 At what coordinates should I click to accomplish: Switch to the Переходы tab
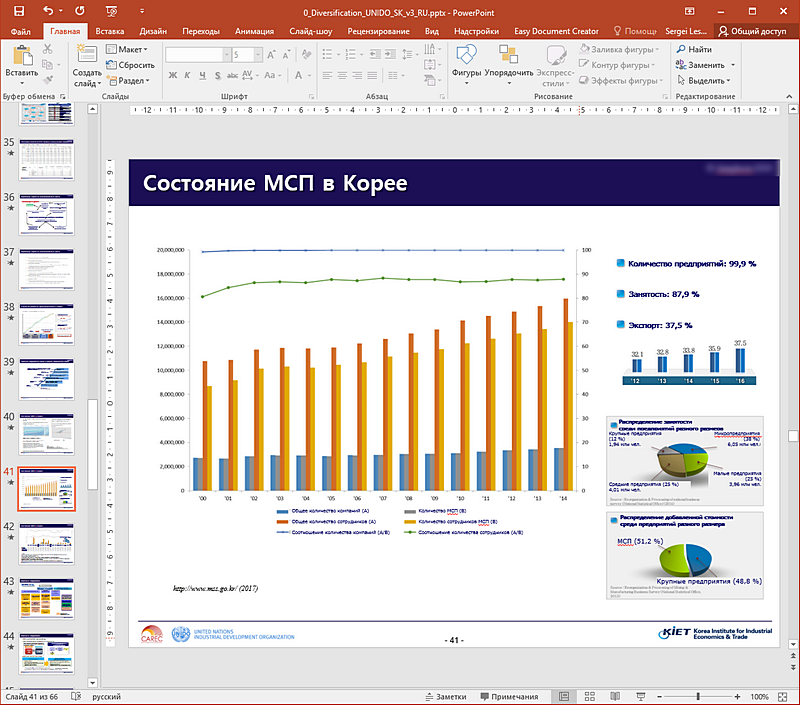click(201, 31)
